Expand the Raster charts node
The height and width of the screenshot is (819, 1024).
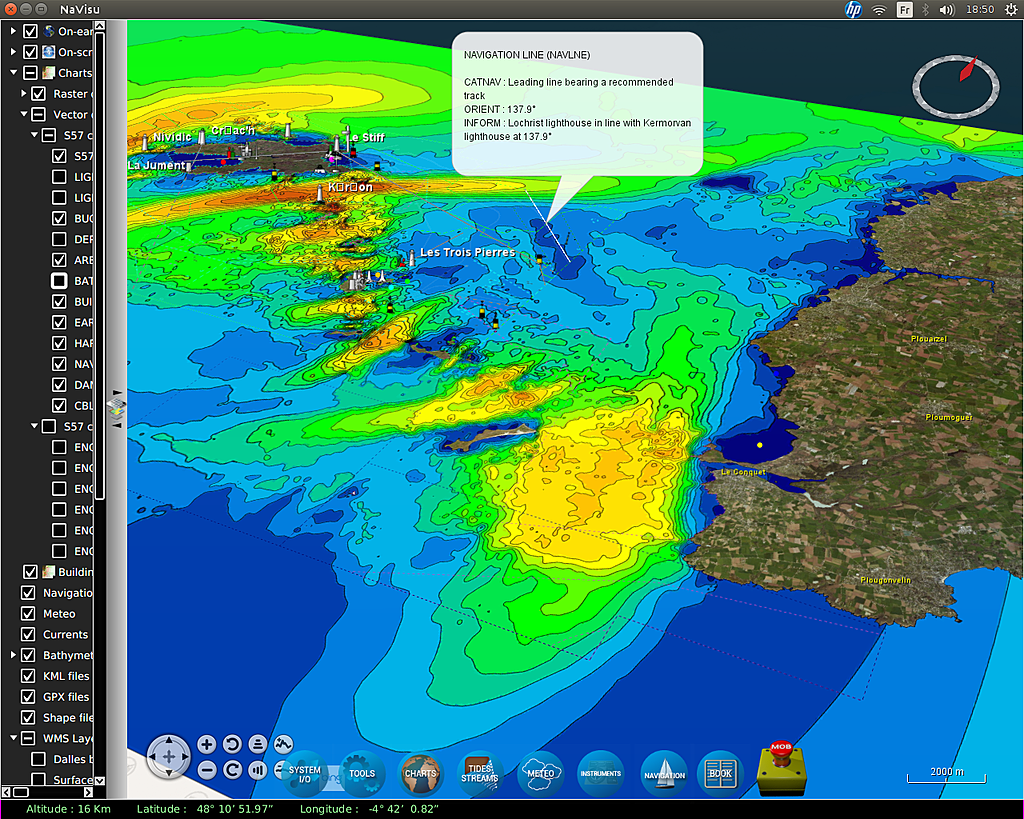click(x=24, y=93)
